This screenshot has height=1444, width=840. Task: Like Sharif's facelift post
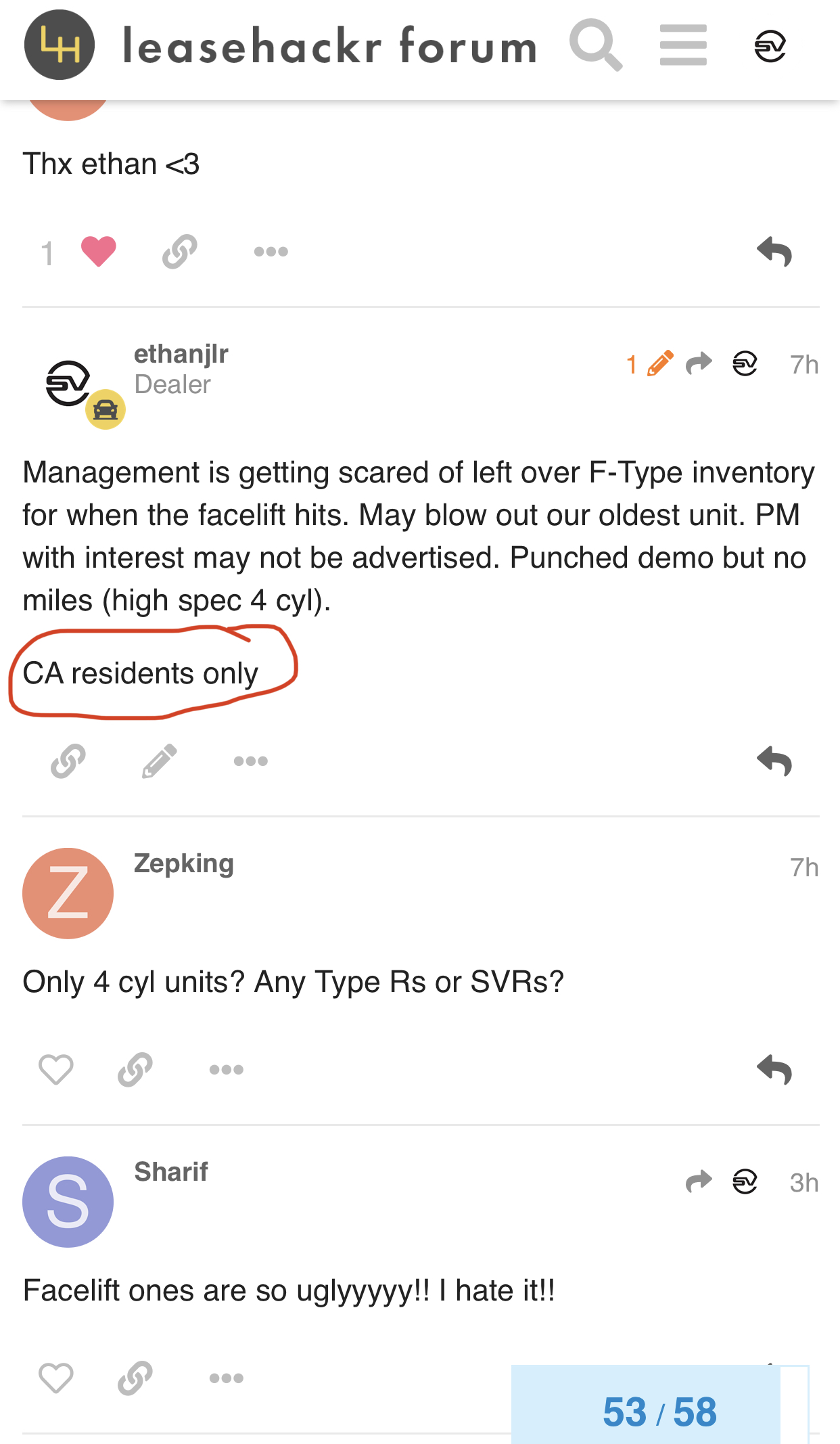tap(55, 1378)
